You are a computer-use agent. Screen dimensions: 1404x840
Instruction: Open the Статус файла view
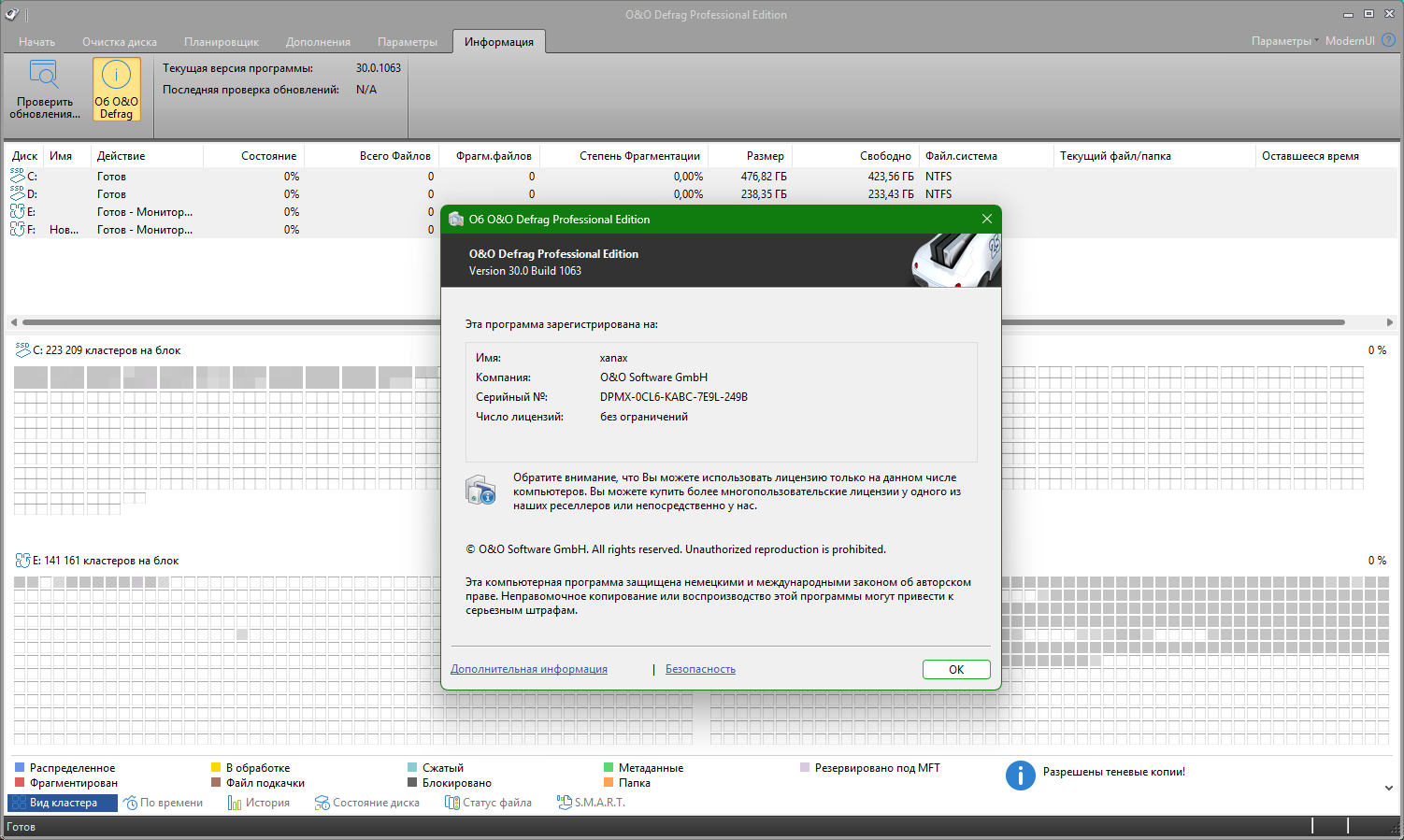[x=489, y=803]
